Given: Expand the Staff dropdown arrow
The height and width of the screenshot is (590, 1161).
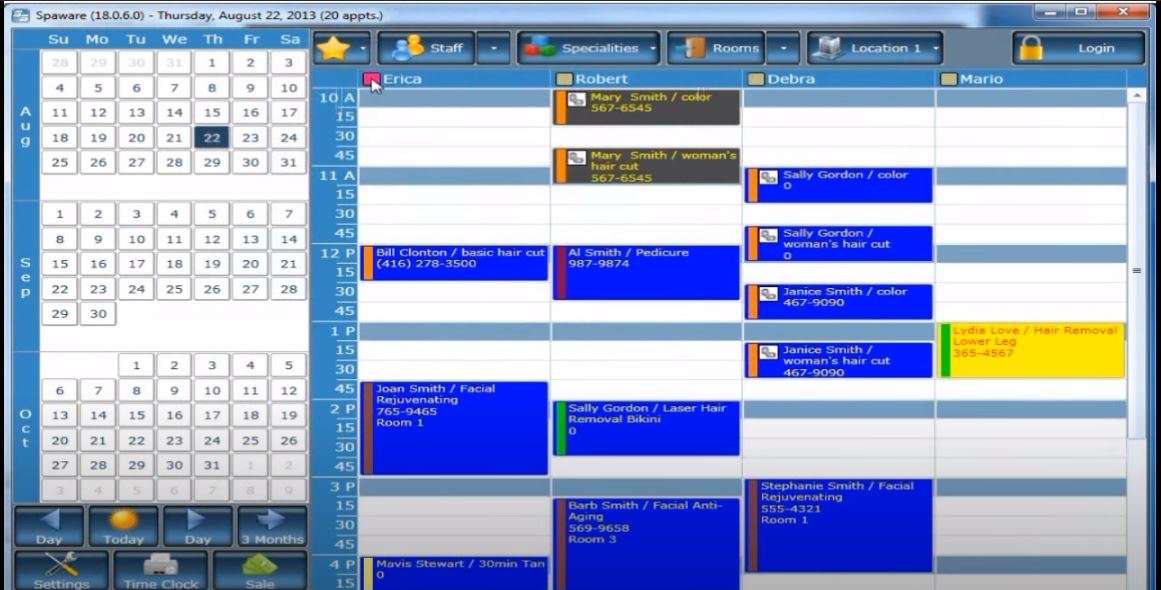Looking at the screenshot, I should [493, 49].
